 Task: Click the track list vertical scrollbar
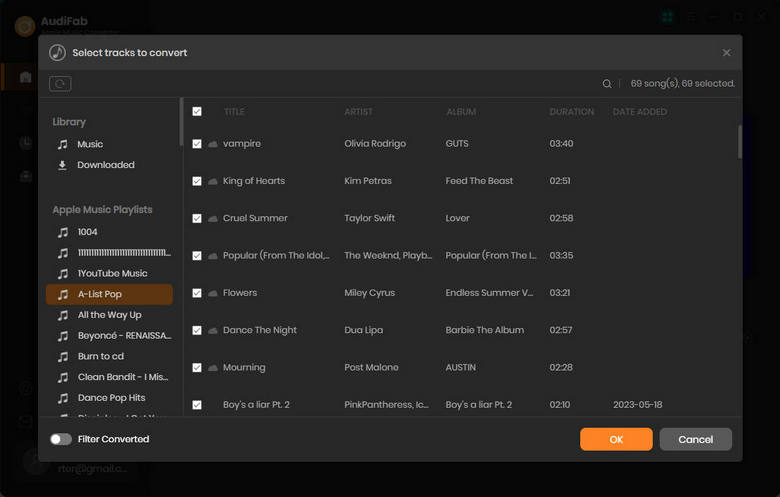pyautogui.click(x=740, y=142)
